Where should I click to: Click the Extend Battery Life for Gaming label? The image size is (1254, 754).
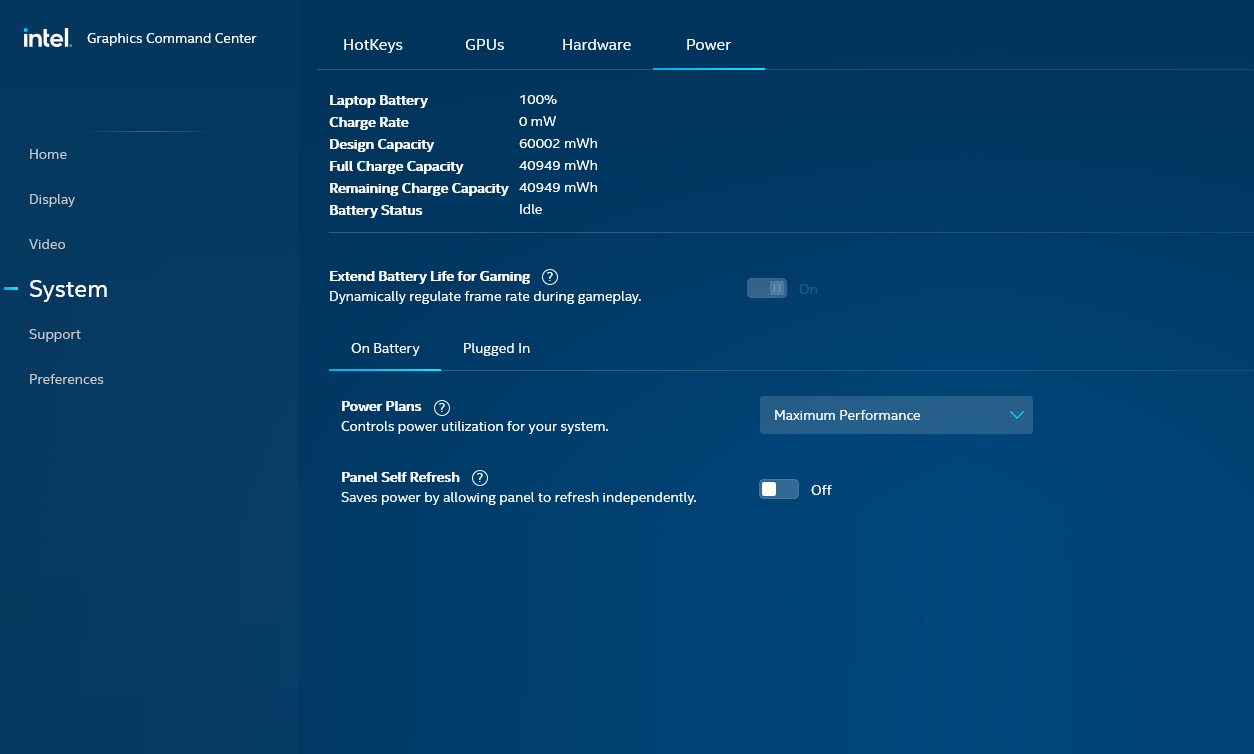(430, 276)
